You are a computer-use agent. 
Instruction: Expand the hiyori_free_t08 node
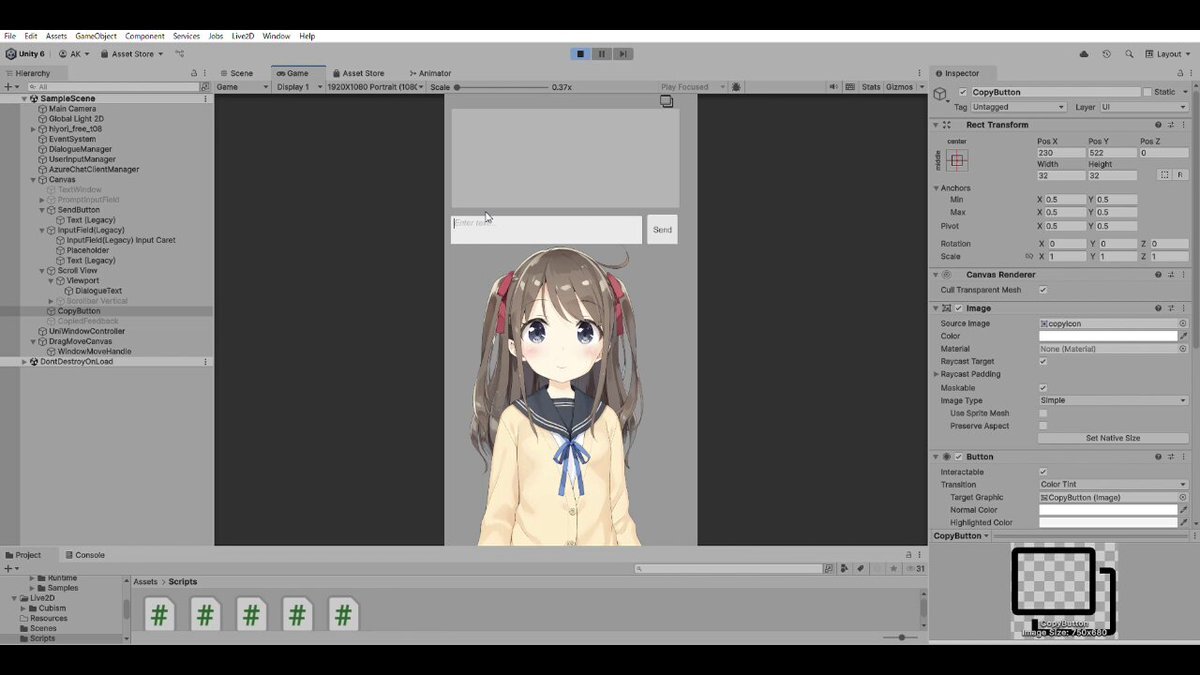pos(34,129)
